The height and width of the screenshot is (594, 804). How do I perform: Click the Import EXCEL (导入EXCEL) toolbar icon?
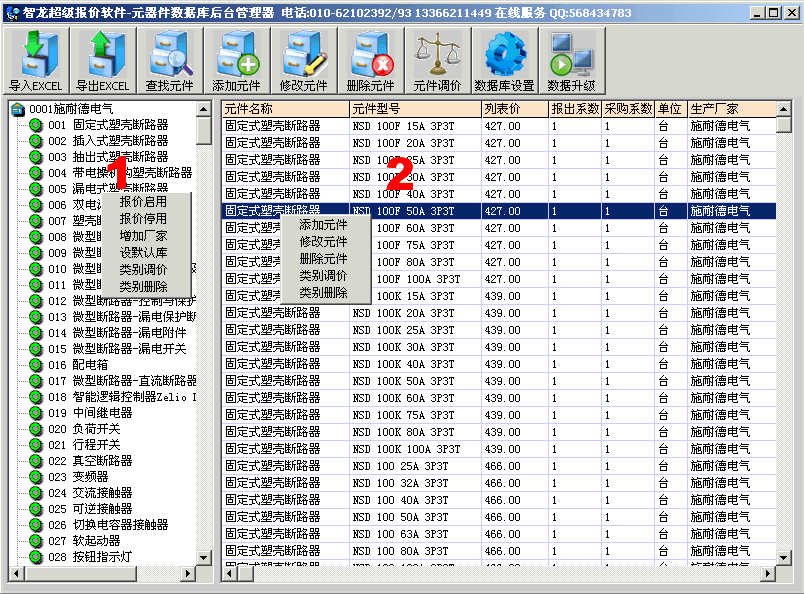[x=35, y=60]
